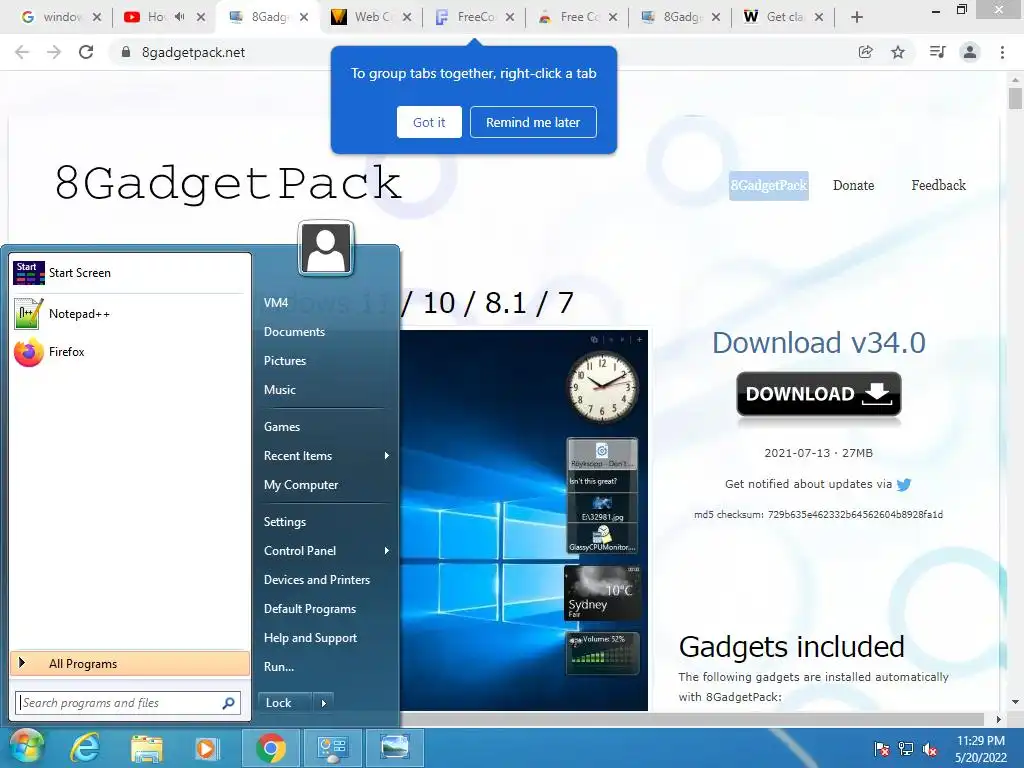Viewport: 1024px width, 768px height.
Task: Open Help and Support
Action: click(x=310, y=637)
